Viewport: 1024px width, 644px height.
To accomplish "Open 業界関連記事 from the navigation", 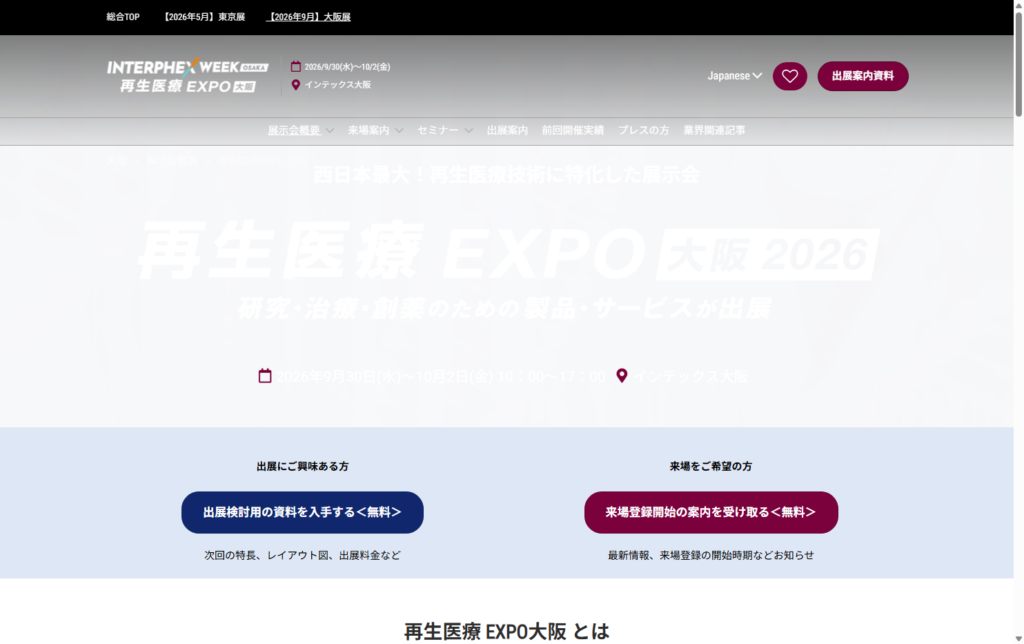I will (x=714, y=130).
